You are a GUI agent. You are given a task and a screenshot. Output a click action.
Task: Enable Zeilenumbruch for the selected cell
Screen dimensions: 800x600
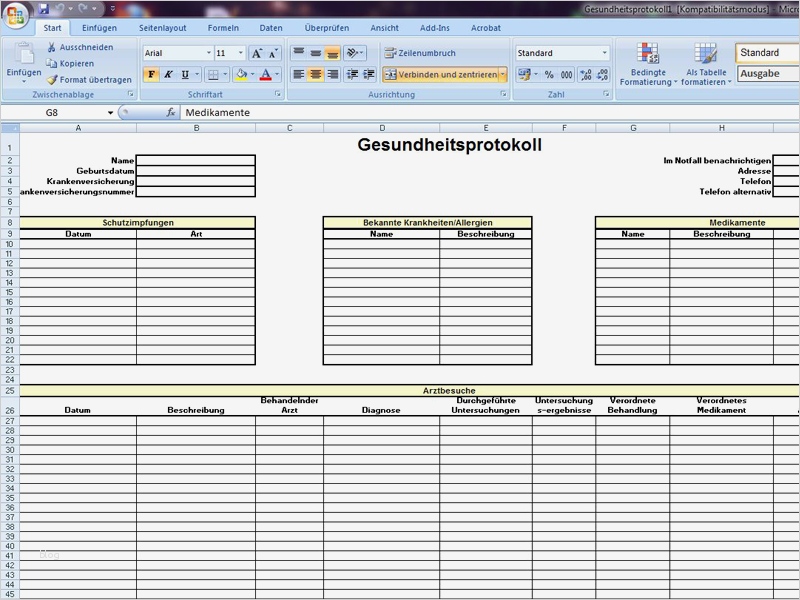[420, 52]
